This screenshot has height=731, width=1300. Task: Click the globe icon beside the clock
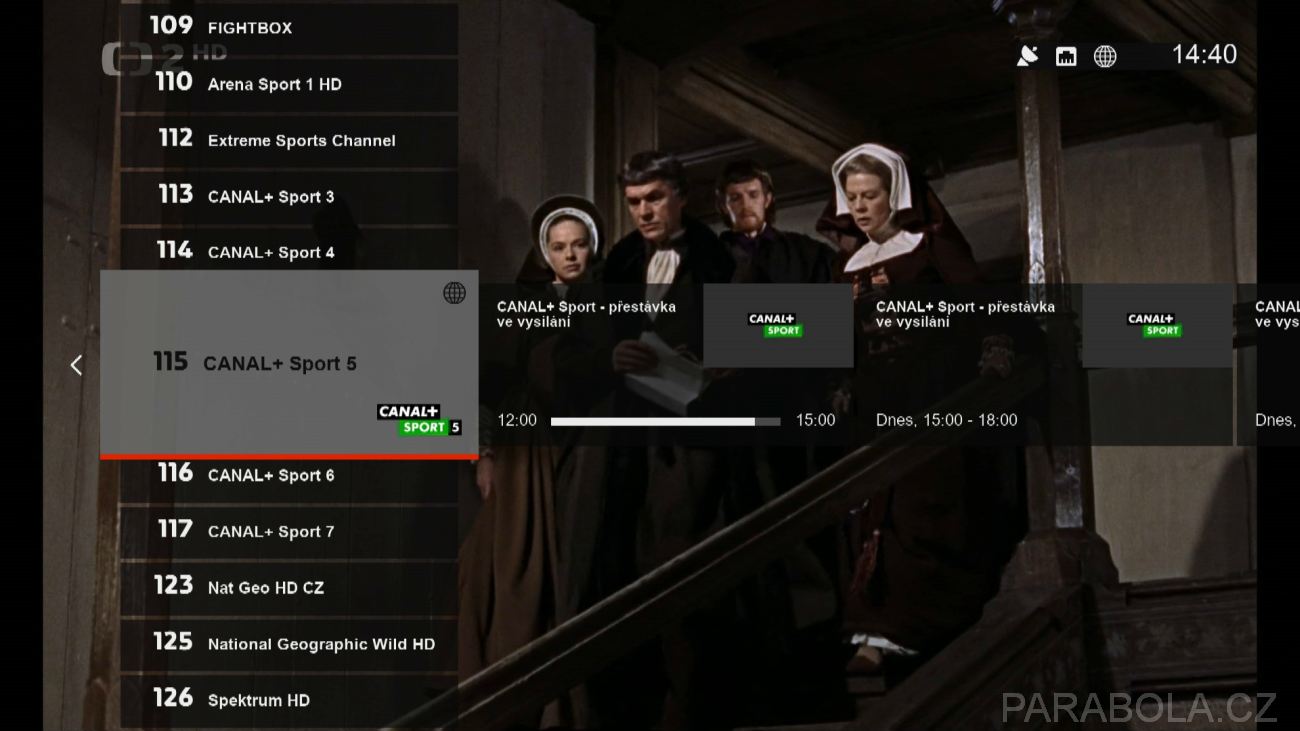[1105, 56]
